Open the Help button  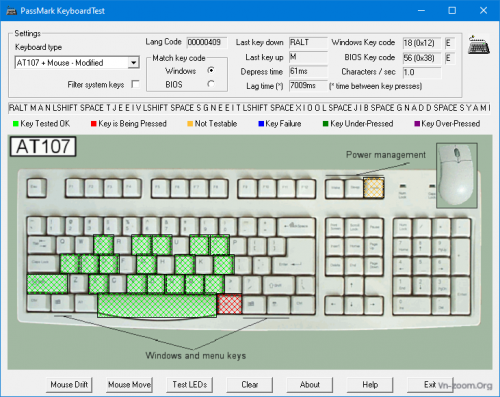(370, 385)
